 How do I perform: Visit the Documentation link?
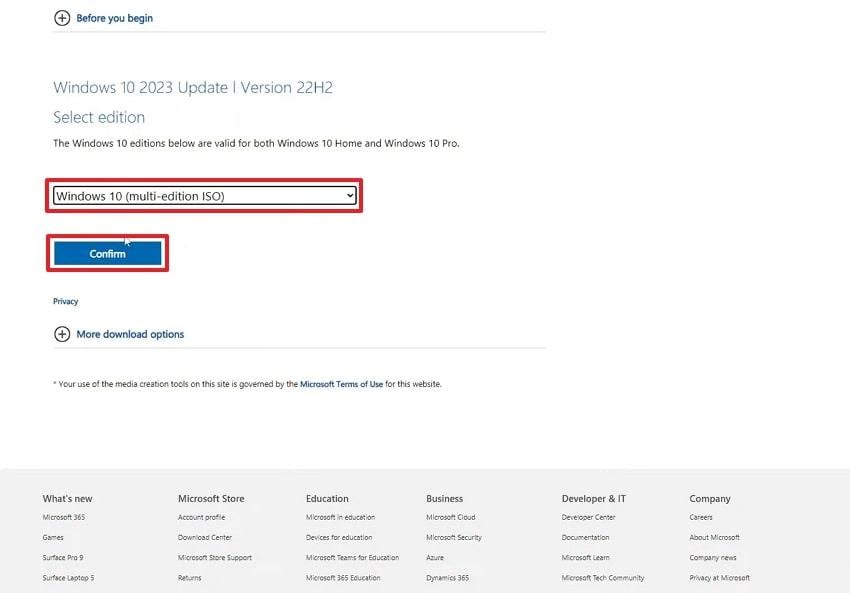(x=585, y=537)
